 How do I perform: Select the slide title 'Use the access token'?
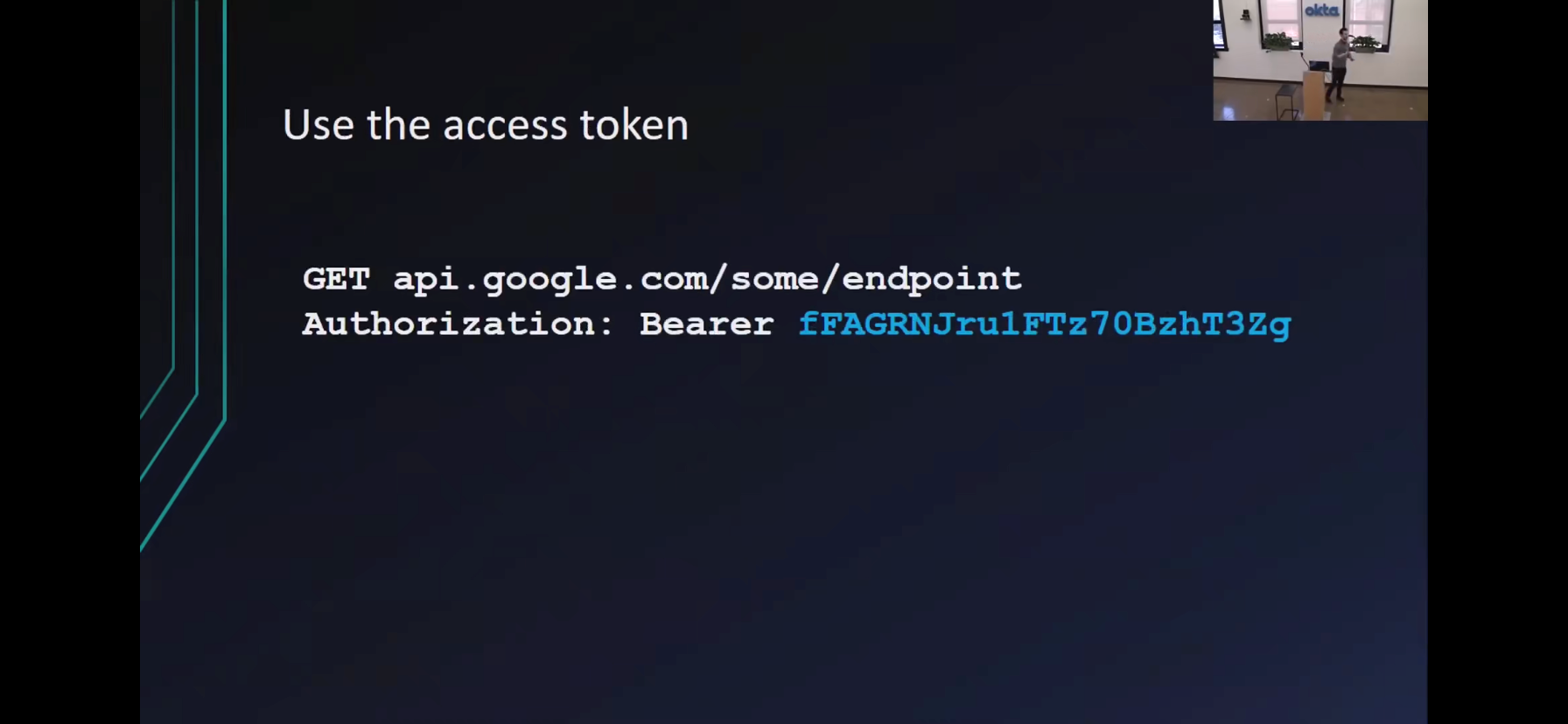click(x=486, y=125)
